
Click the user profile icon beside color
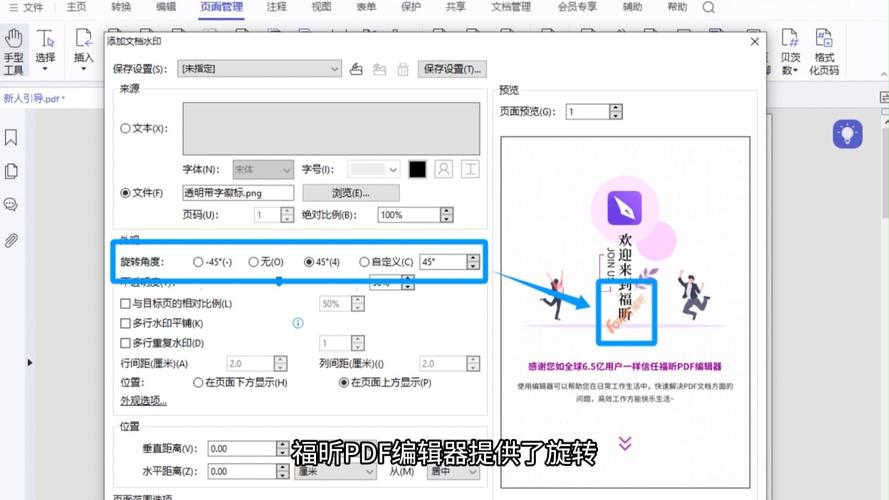click(x=443, y=169)
